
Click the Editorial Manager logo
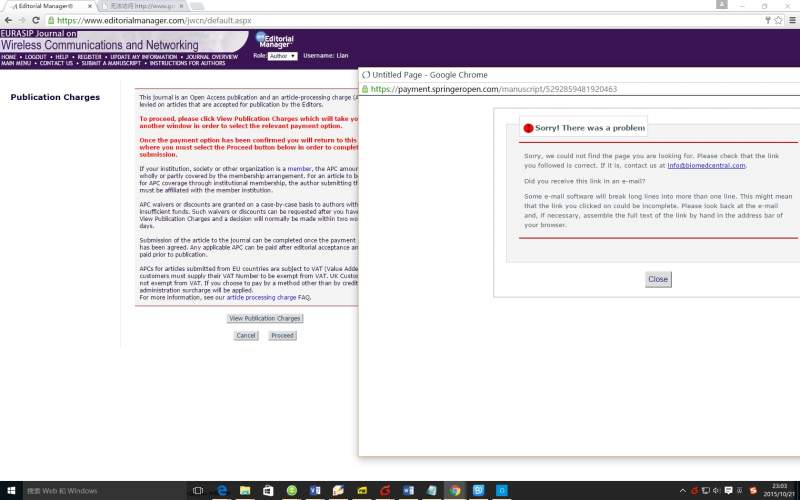point(274,41)
